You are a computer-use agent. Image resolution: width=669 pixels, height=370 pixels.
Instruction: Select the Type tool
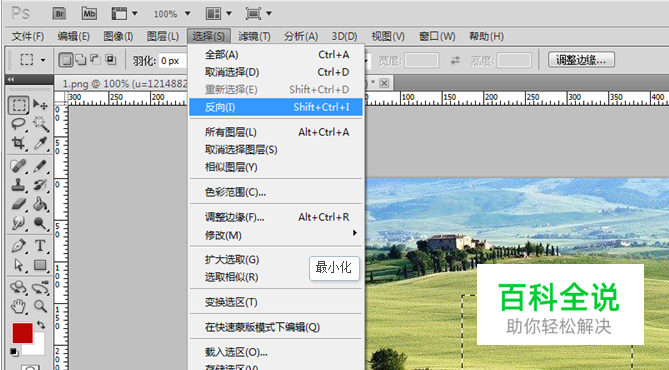[x=40, y=246]
